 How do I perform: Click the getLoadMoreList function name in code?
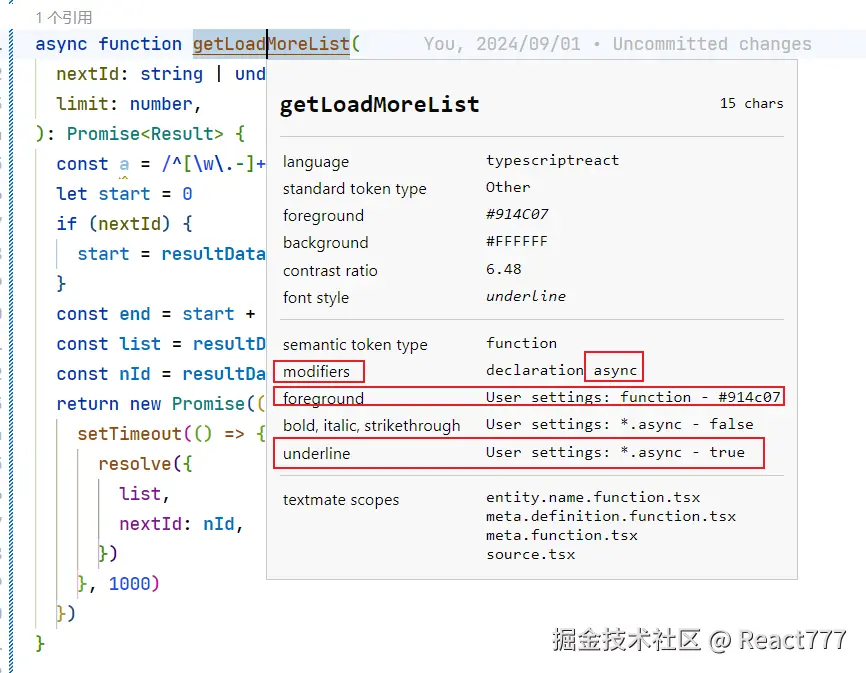(x=270, y=44)
